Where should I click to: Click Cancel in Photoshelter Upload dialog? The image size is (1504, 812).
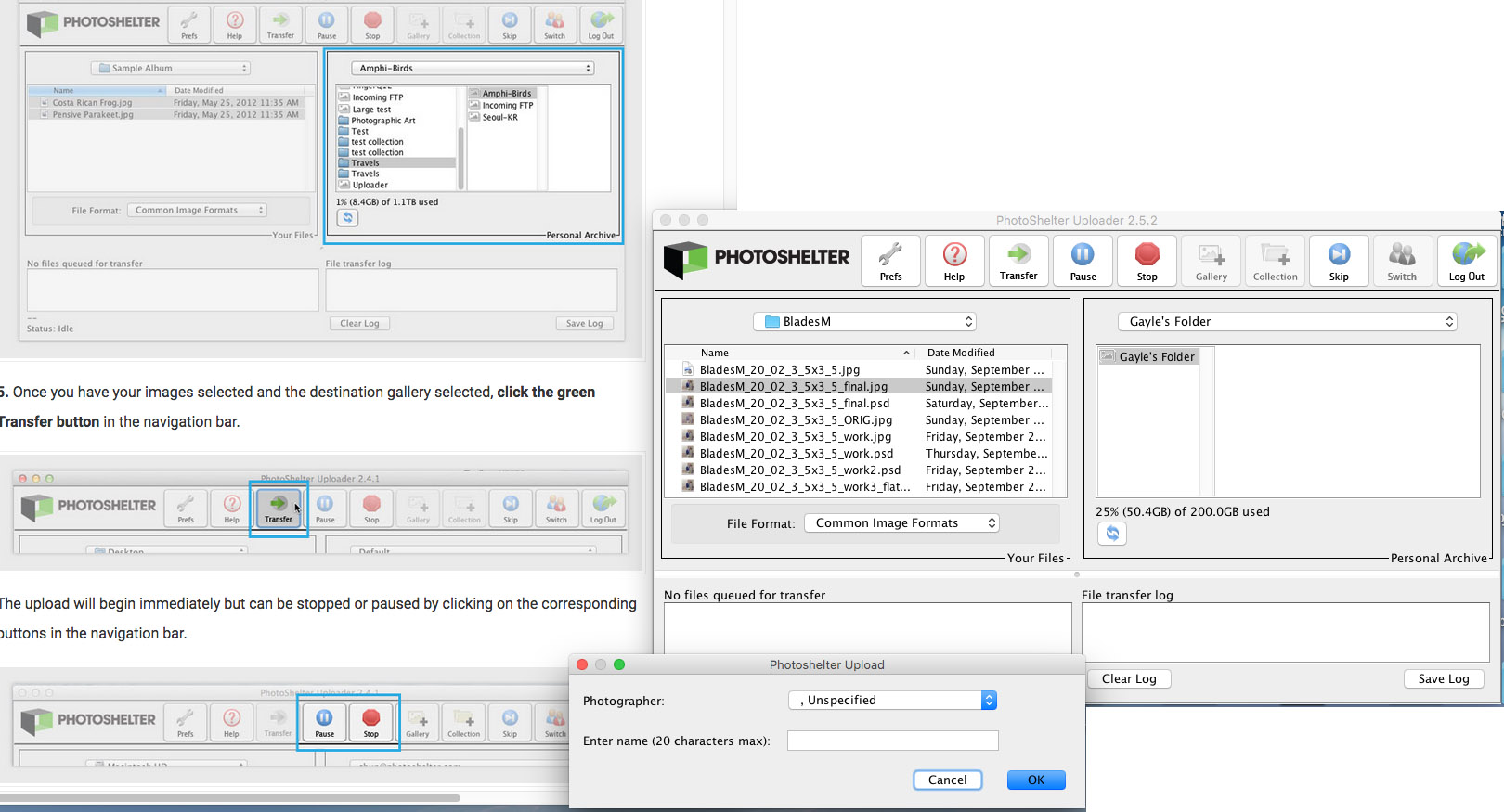(x=948, y=780)
